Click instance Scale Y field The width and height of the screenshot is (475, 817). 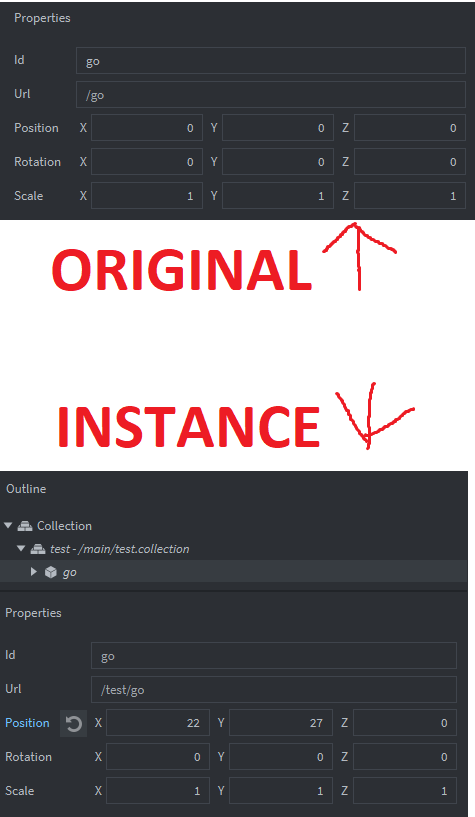click(281, 790)
